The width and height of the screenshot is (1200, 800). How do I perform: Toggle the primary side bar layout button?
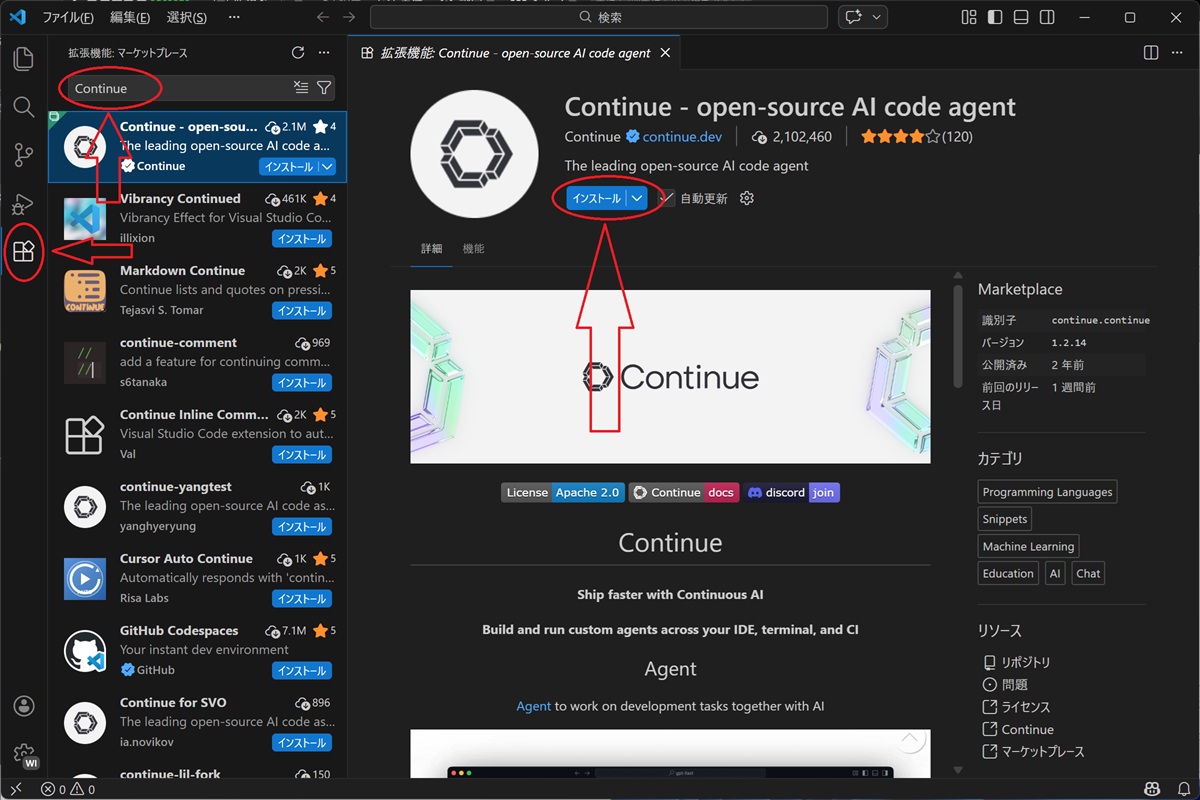995,17
